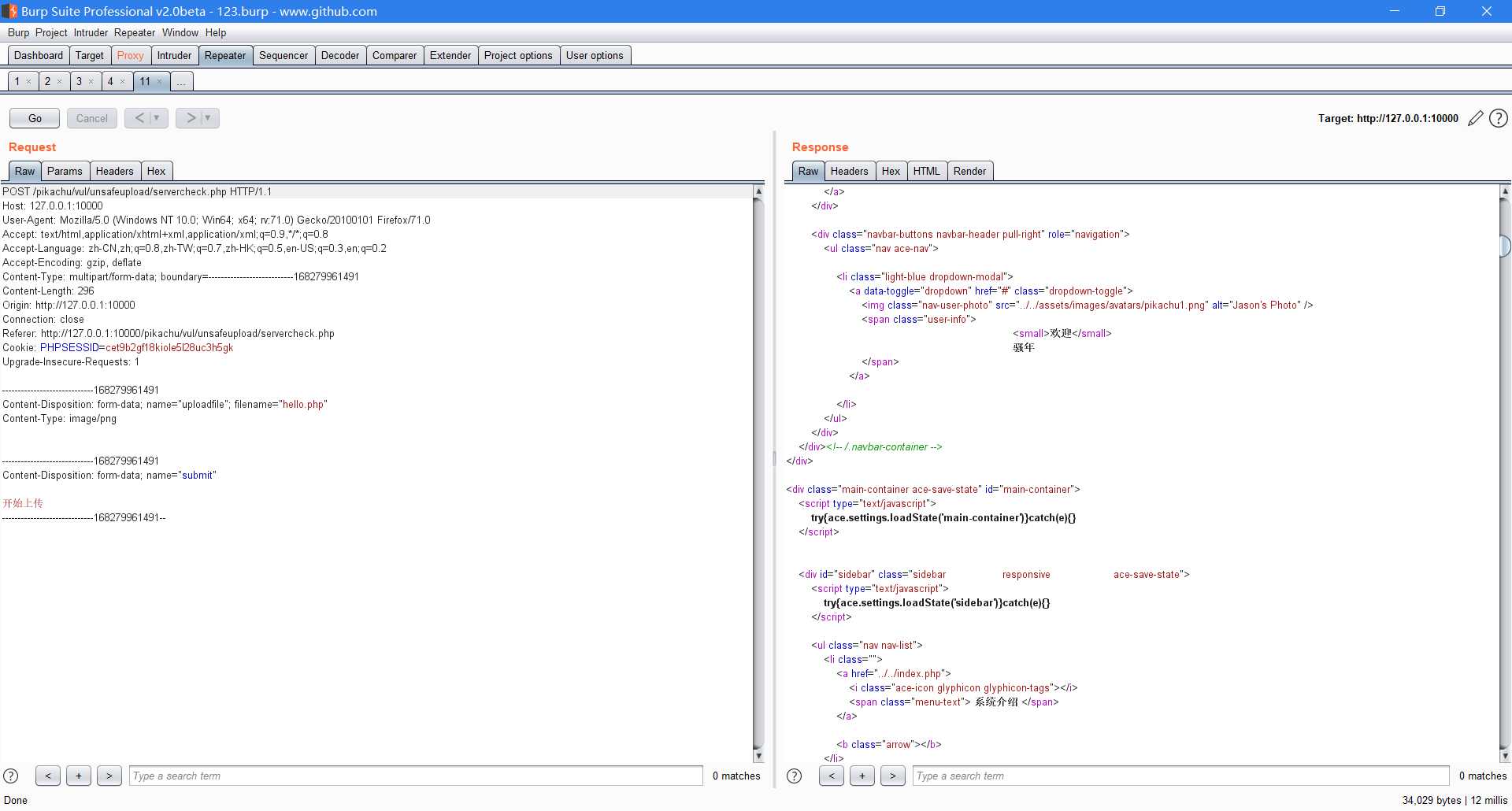The image size is (1512, 811).
Task: Open the Window menu
Action: coord(180,32)
